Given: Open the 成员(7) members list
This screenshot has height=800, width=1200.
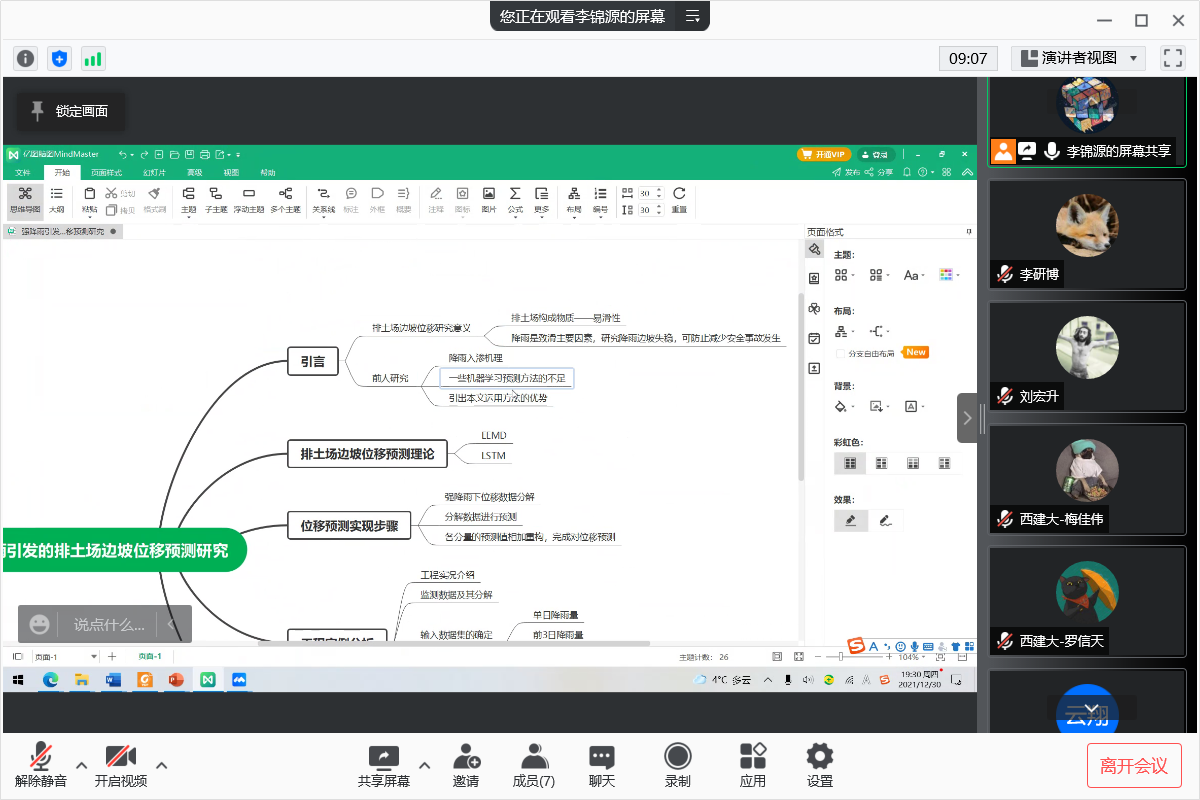Looking at the screenshot, I should coord(533,765).
